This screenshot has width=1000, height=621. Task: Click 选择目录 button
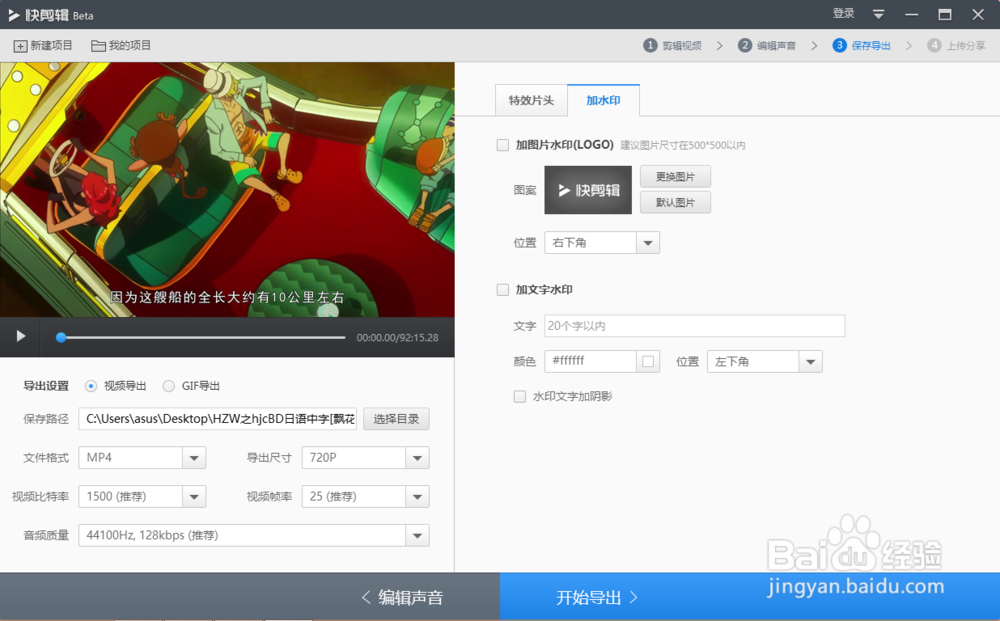click(396, 419)
